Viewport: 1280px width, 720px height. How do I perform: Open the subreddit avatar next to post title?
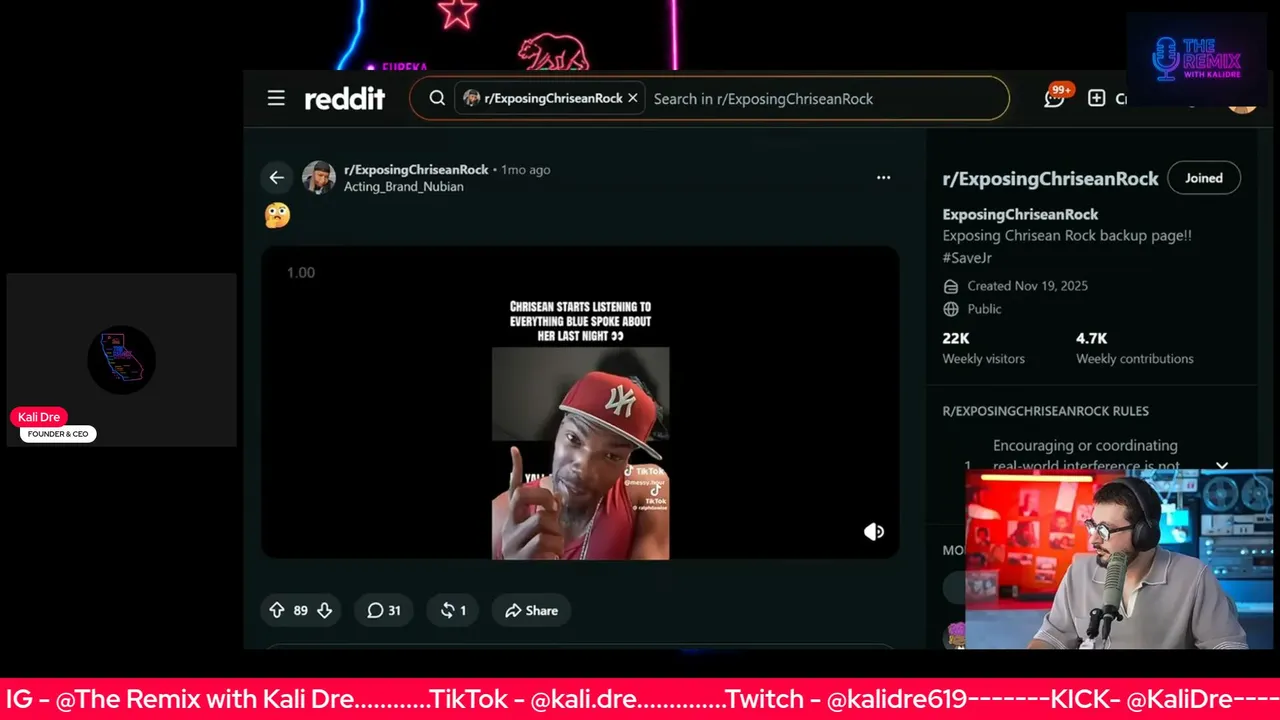319,177
